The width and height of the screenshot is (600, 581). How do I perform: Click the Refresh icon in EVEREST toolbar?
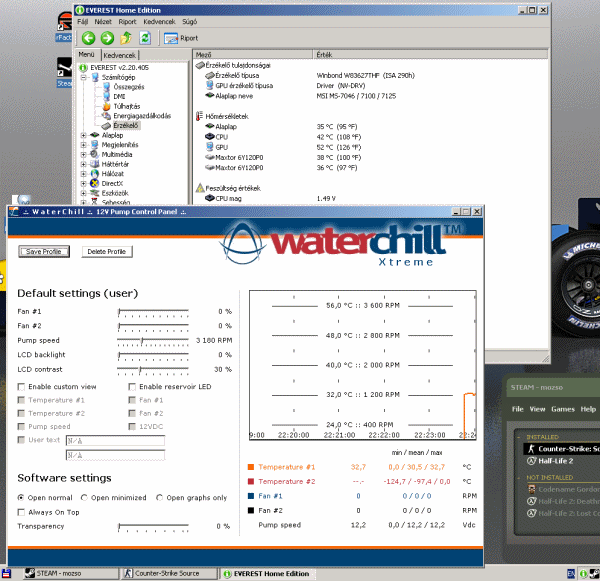(145, 38)
